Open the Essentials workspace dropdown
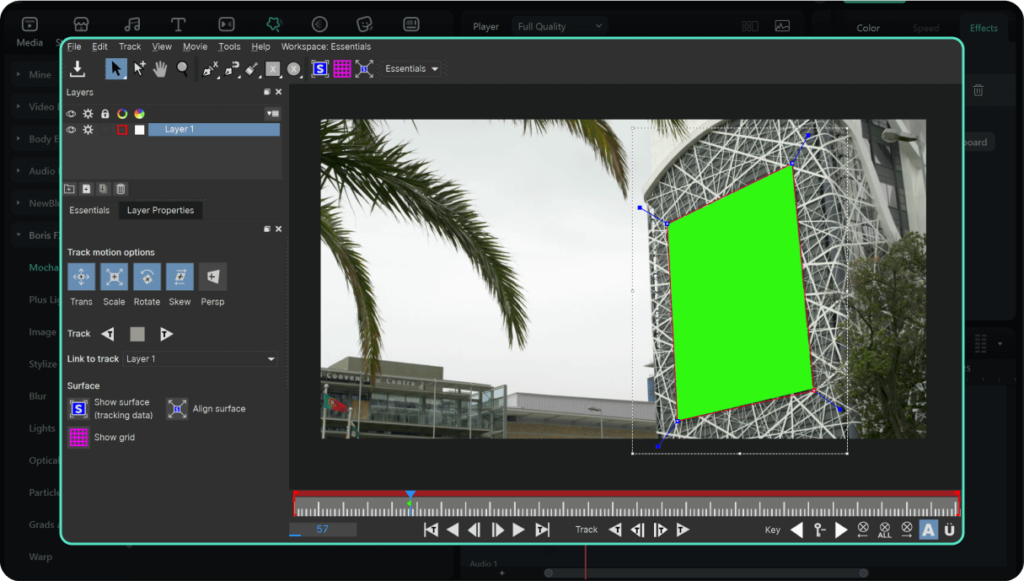 pos(412,69)
